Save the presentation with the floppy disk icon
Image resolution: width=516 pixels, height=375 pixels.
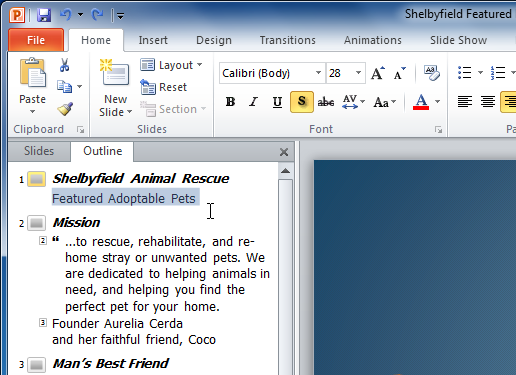44,15
